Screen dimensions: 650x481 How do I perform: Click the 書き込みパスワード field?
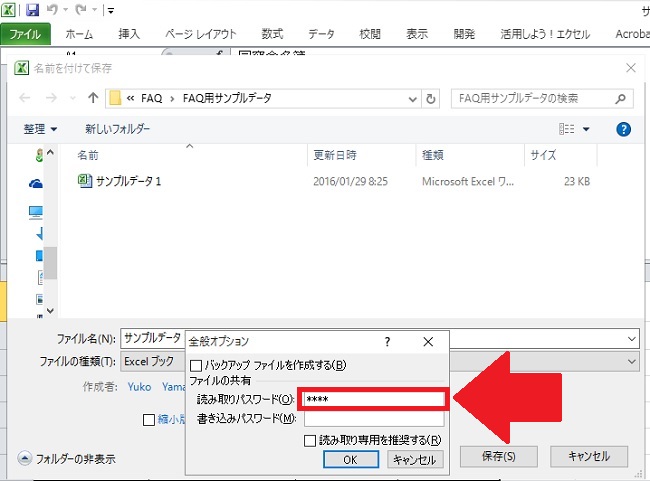pyautogui.click(x=374, y=419)
